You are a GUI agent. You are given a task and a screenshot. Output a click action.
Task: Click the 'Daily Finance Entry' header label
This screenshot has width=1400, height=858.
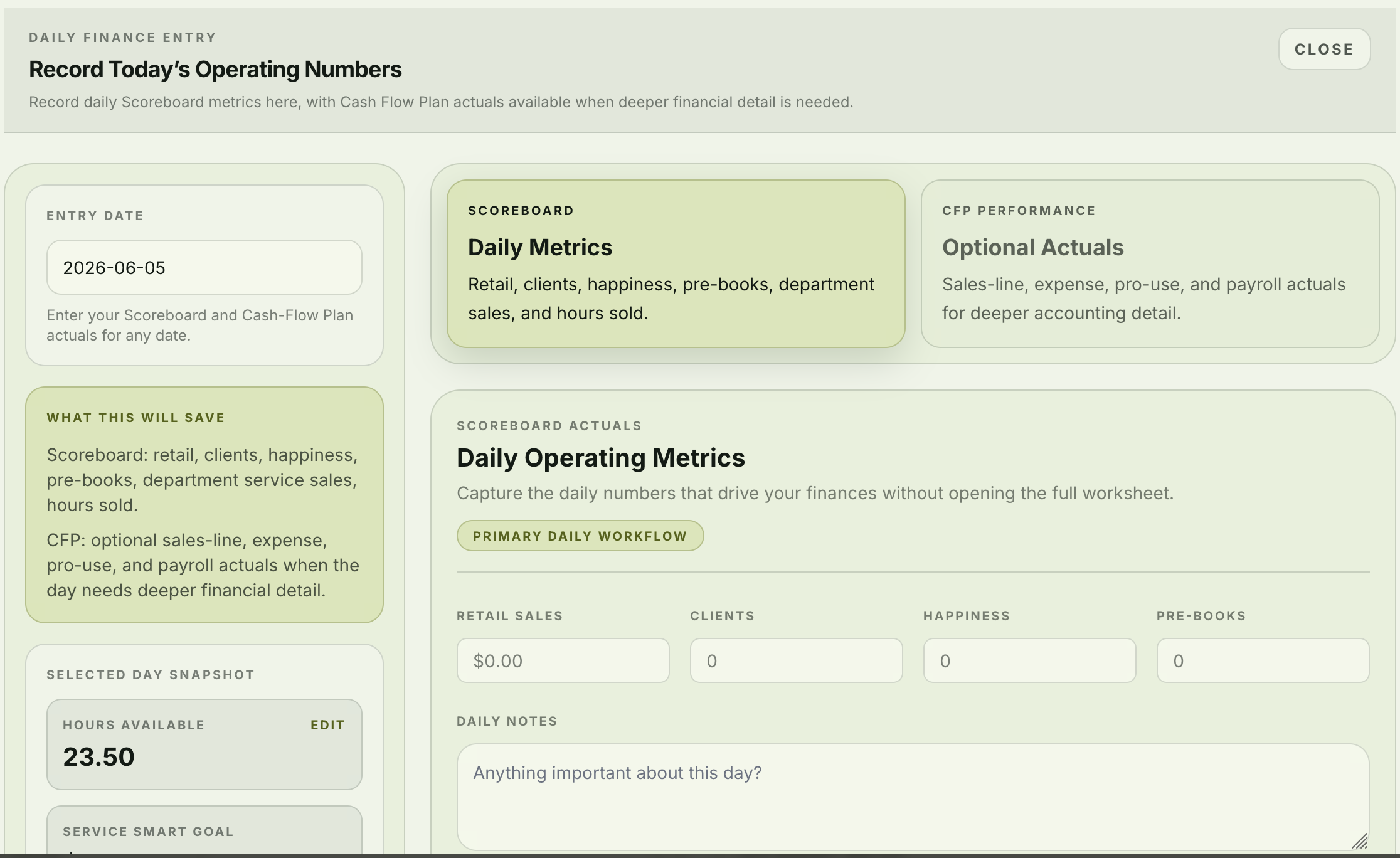[123, 38]
